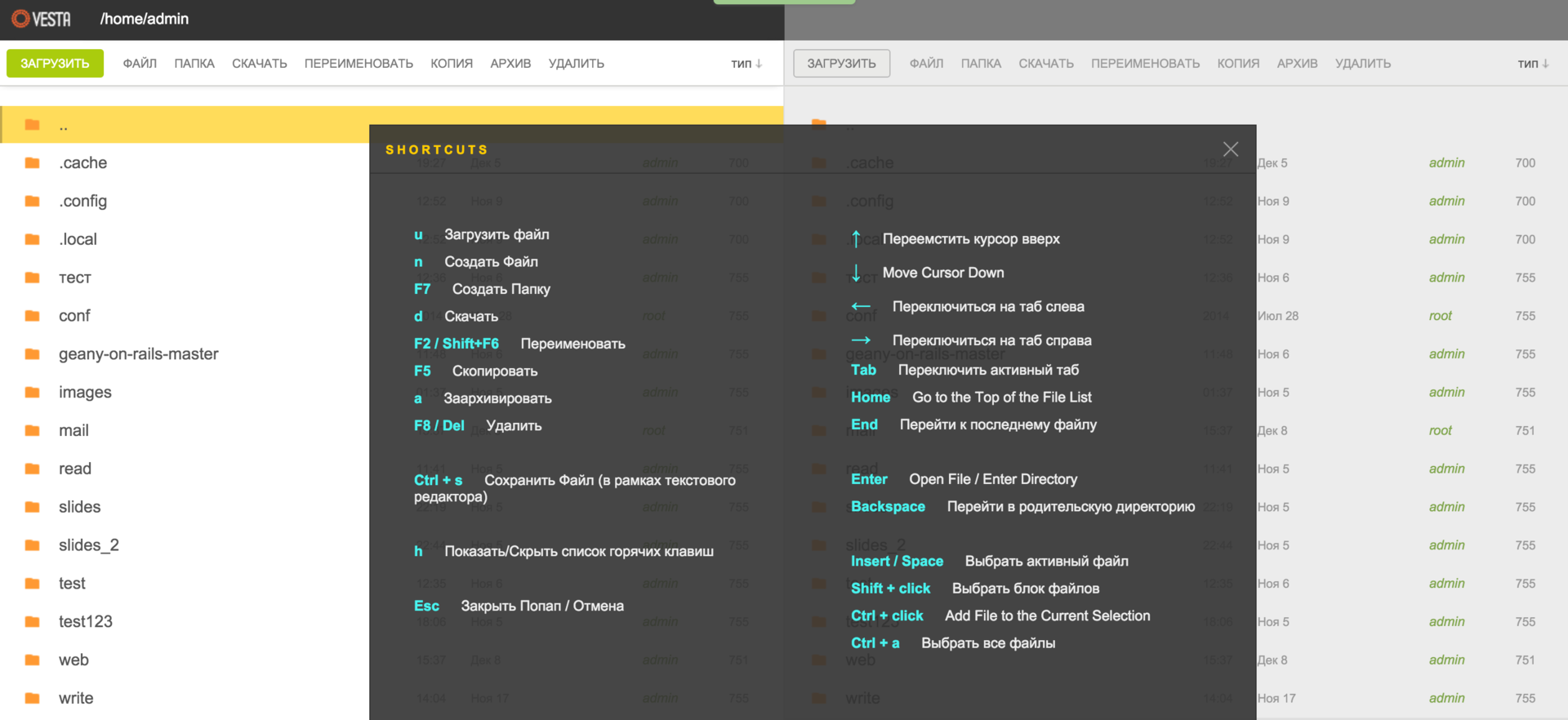Select the test folder name in left pane
Screen dimensions: 1568x720
[x=72, y=584]
